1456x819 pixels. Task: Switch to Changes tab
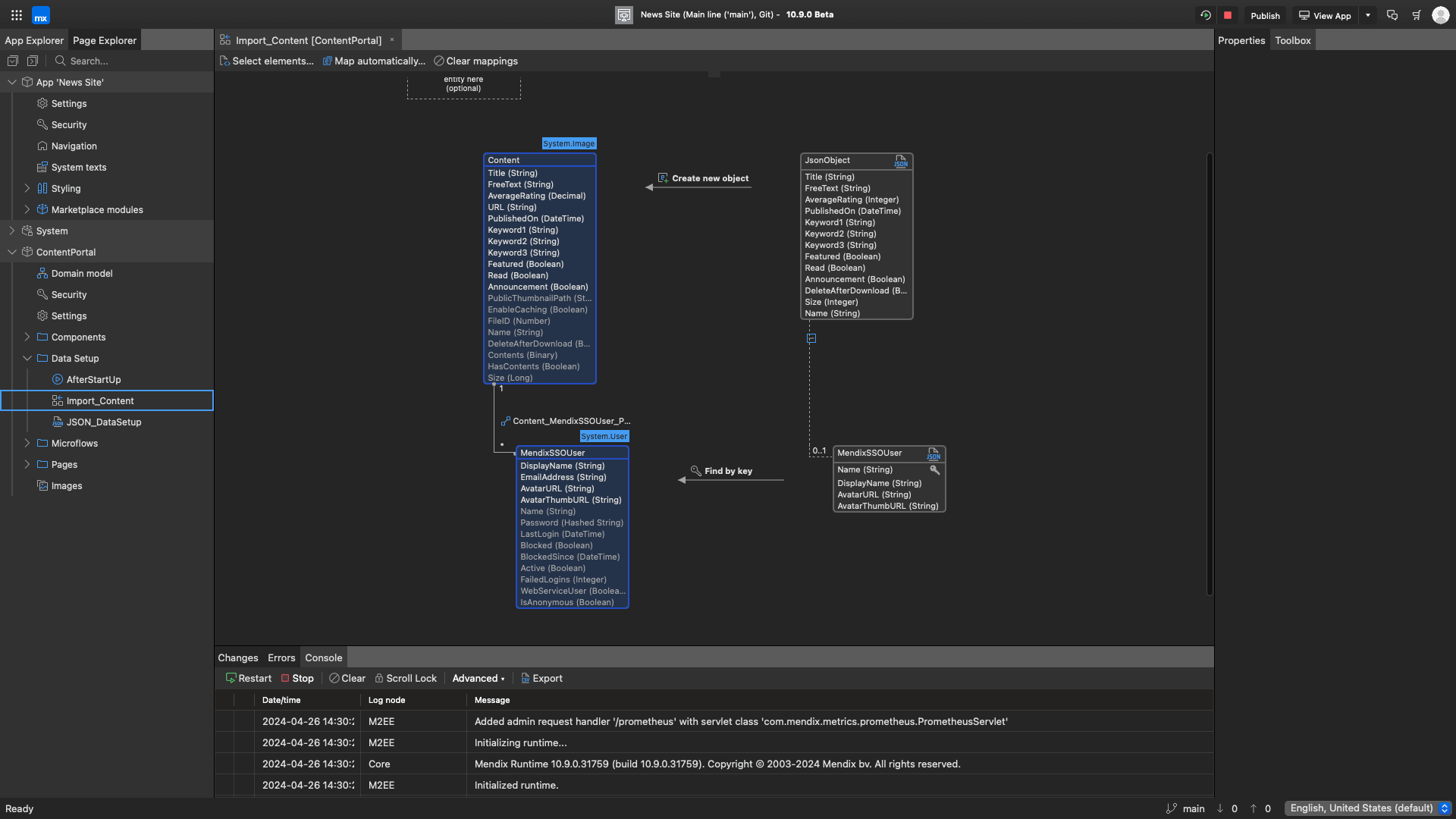pyautogui.click(x=238, y=657)
